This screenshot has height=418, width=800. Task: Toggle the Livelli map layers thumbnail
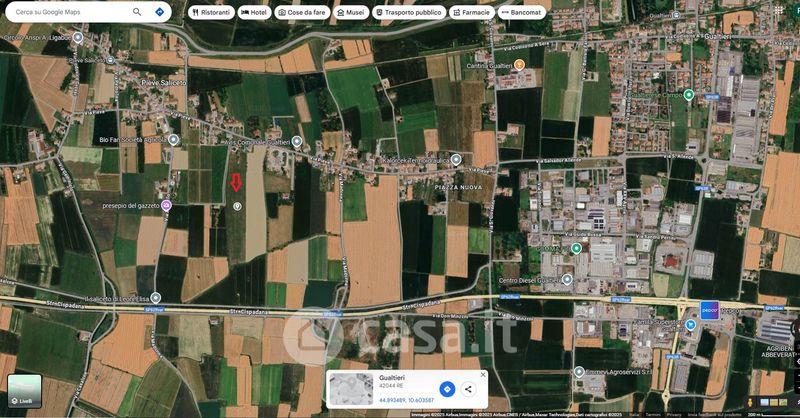[x=24, y=391]
